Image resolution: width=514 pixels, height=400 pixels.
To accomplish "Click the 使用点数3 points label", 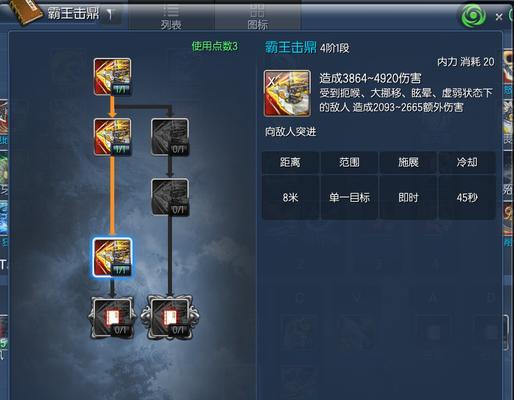I will [x=215, y=46].
